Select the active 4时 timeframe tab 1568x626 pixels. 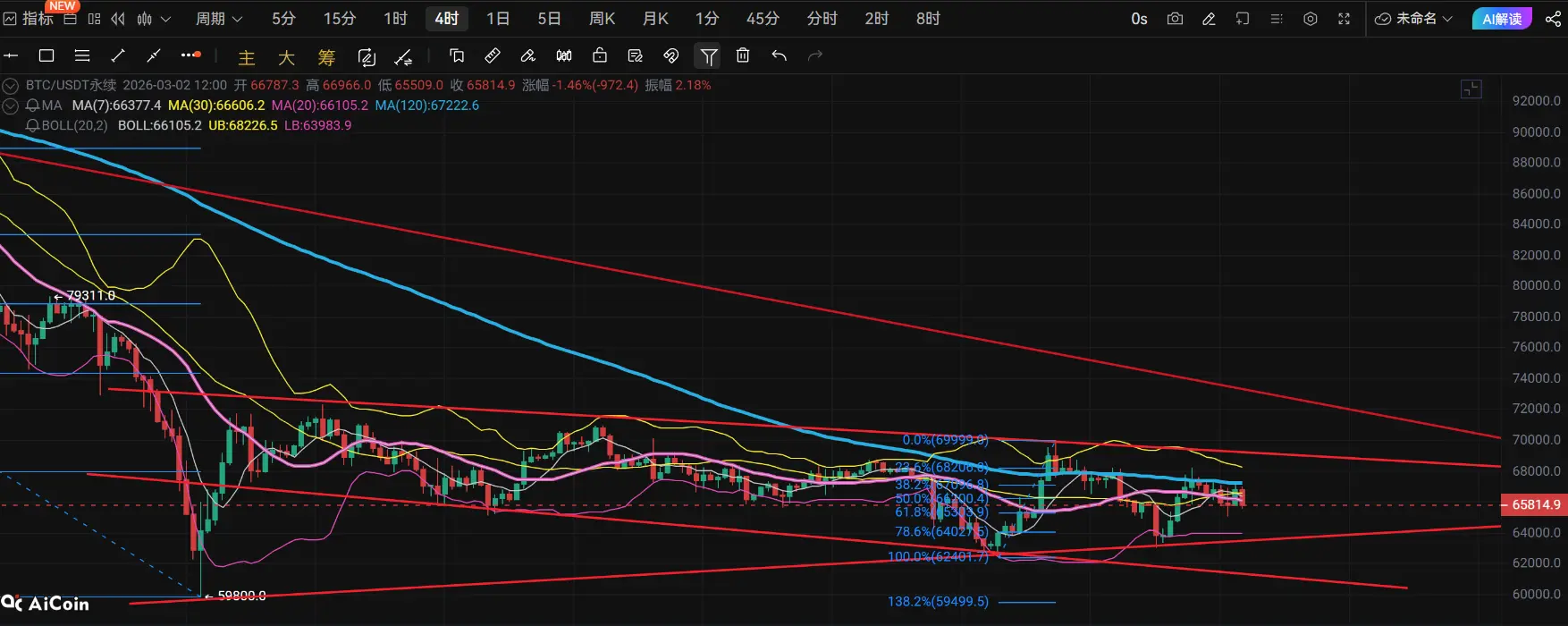point(446,19)
